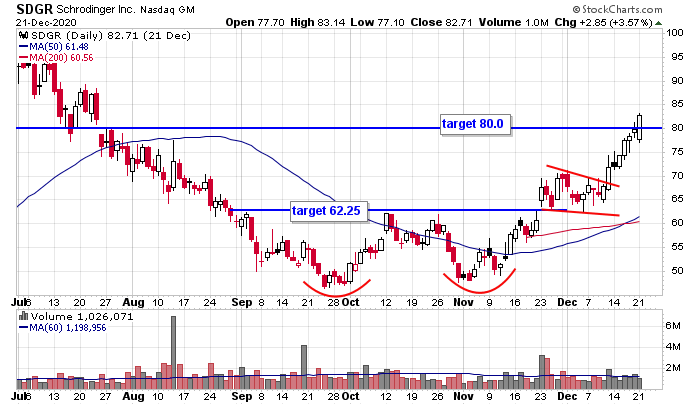
Task: Click the Nasdaq GM exchange label
Action: [x=167, y=9]
